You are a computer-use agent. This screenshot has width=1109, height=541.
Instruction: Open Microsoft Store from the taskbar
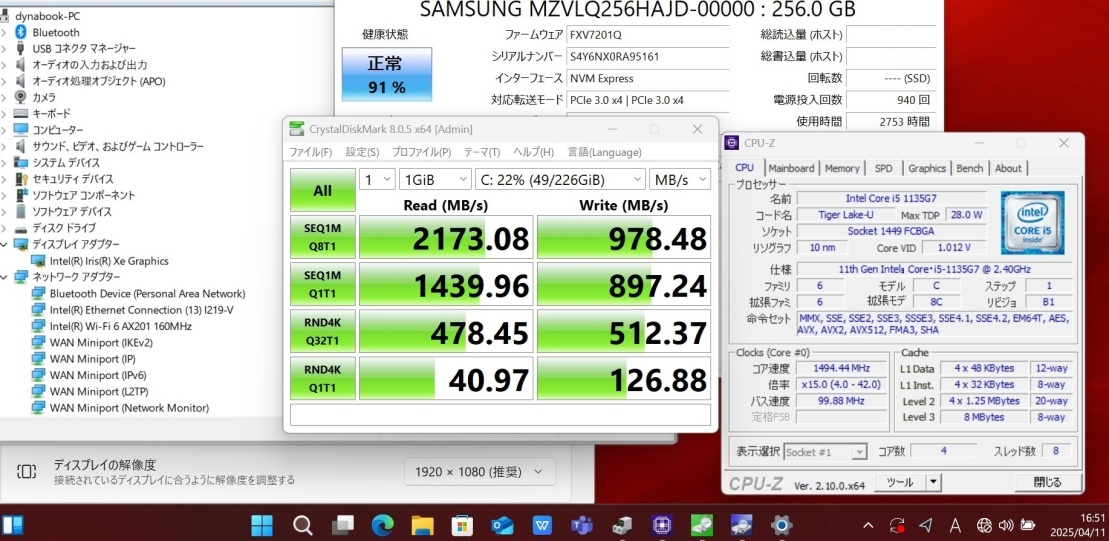pyautogui.click(x=463, y=525)
